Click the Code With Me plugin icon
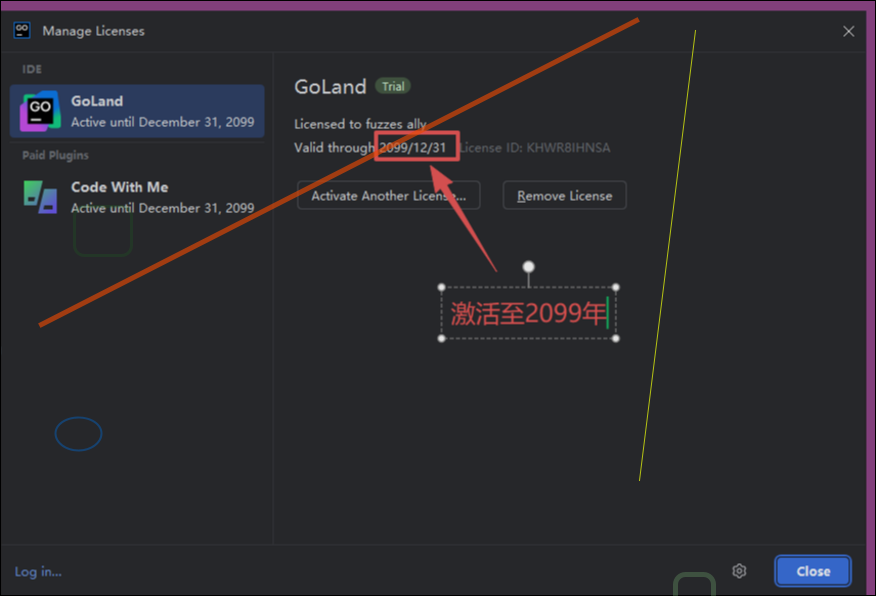 click(x=40, y=197)
